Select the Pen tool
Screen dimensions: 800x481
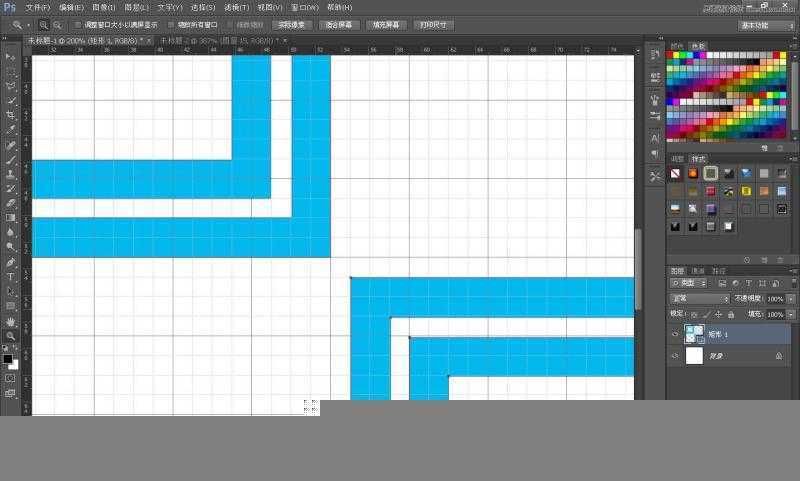tap(10, 262)
